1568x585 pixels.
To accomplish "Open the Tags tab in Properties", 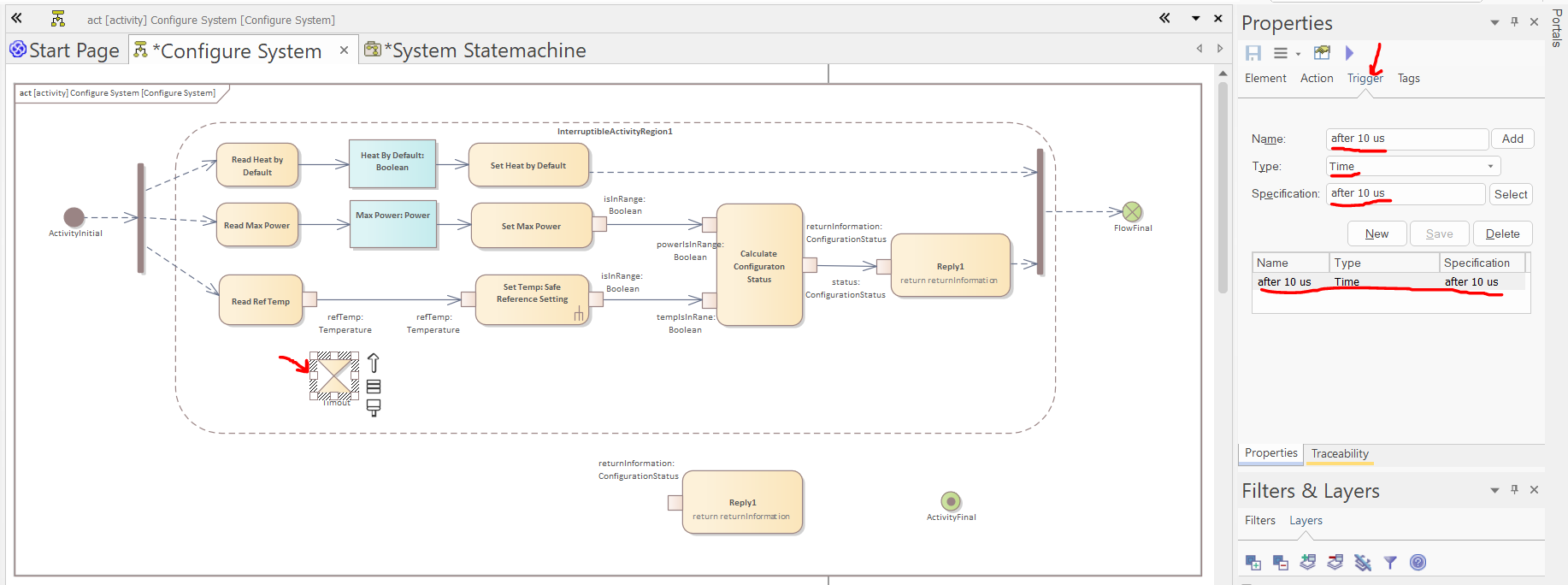I will (1408, 78).
